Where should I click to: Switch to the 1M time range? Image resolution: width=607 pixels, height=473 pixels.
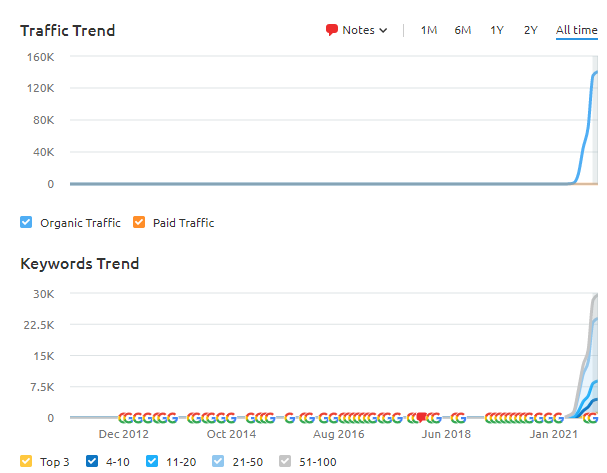[429, 30]
